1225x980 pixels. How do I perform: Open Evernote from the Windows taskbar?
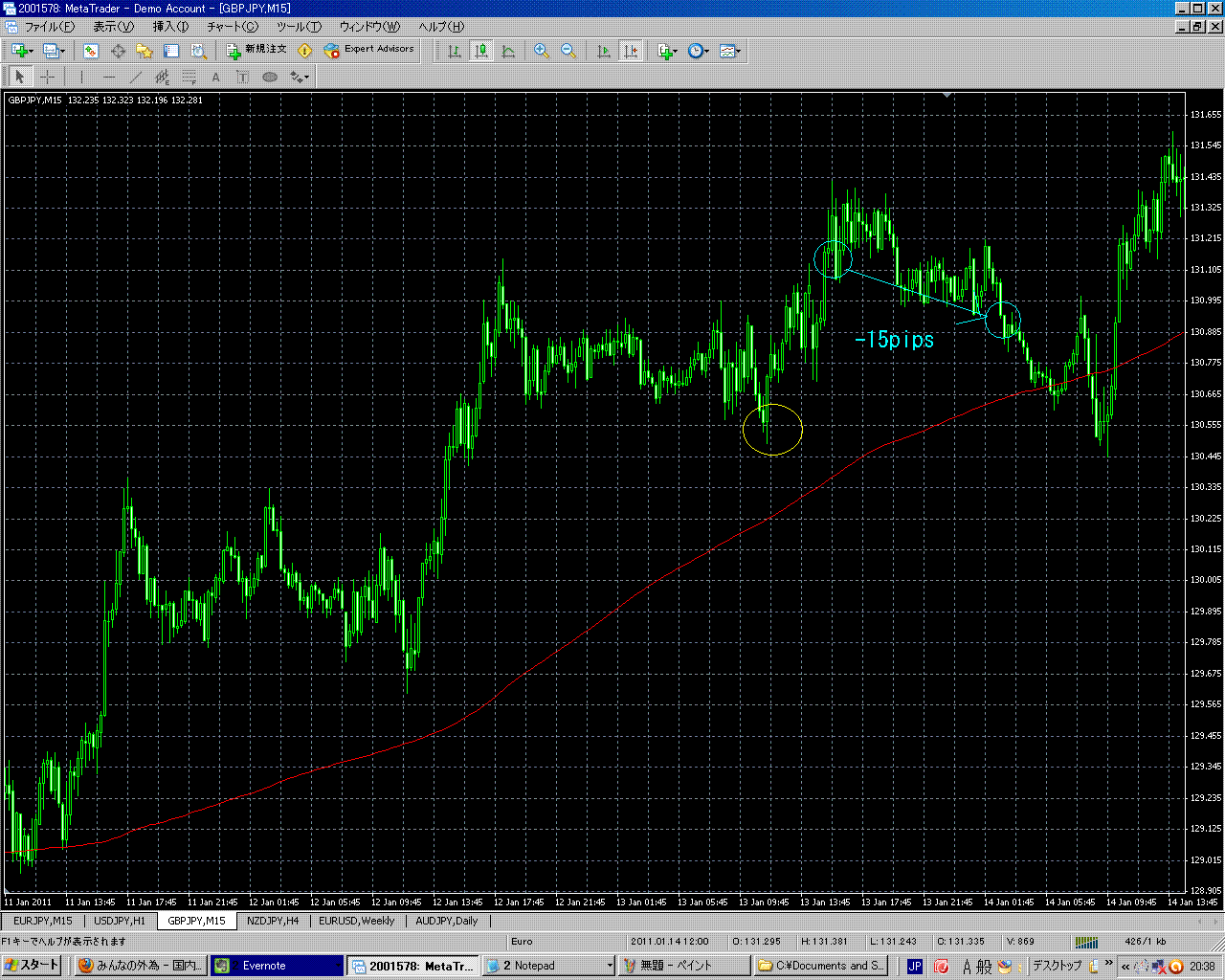coord(276,966)
